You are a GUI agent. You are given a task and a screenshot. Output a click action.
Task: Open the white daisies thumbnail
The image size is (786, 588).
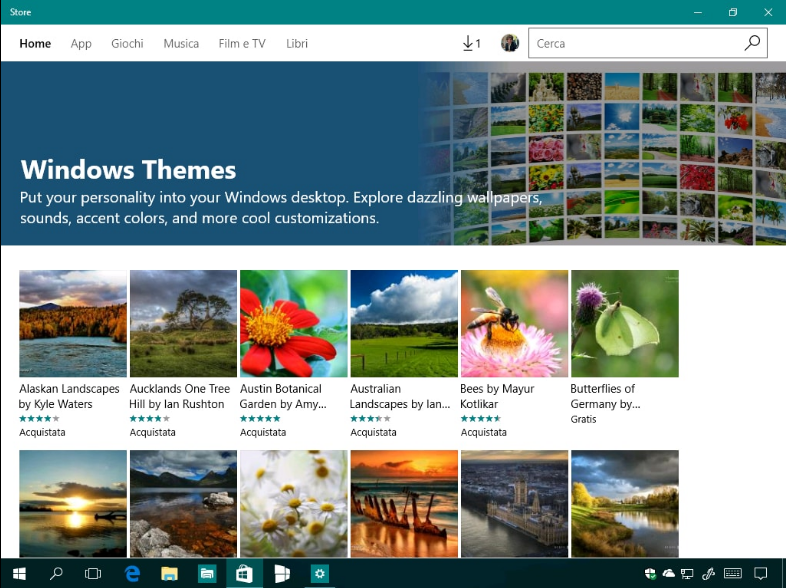coord(294,503)
